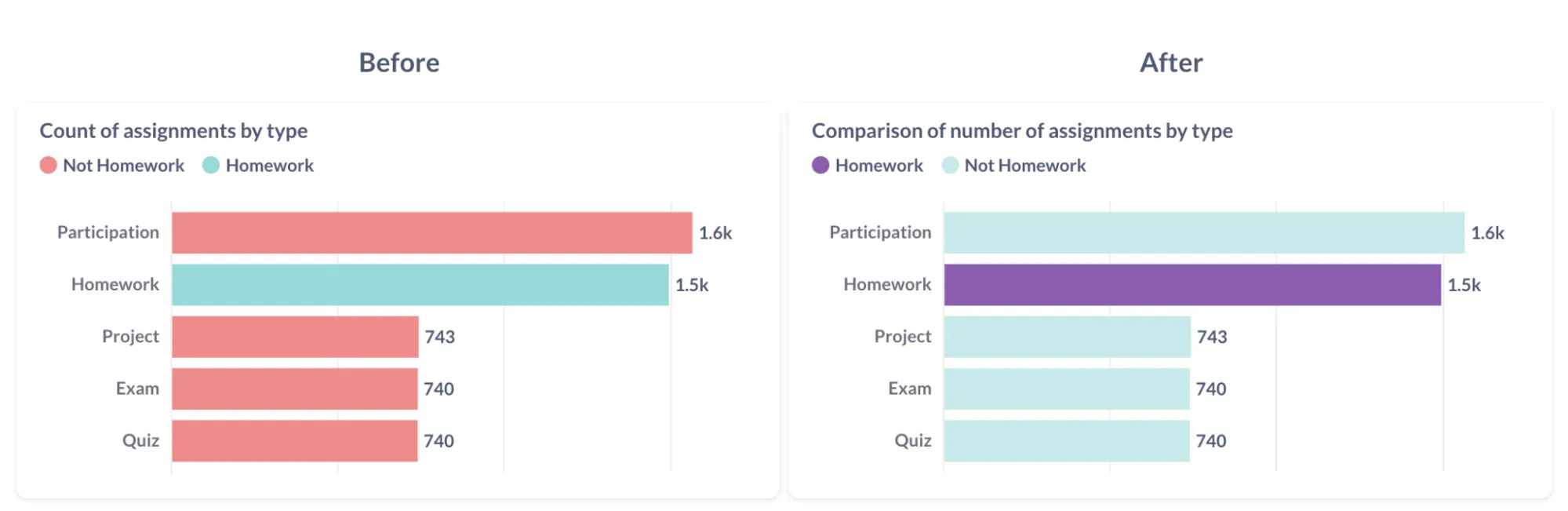1568x511 pixels.
Task: Select the pale Quiz bar in After chart
Action: [x=1067, y=440]
